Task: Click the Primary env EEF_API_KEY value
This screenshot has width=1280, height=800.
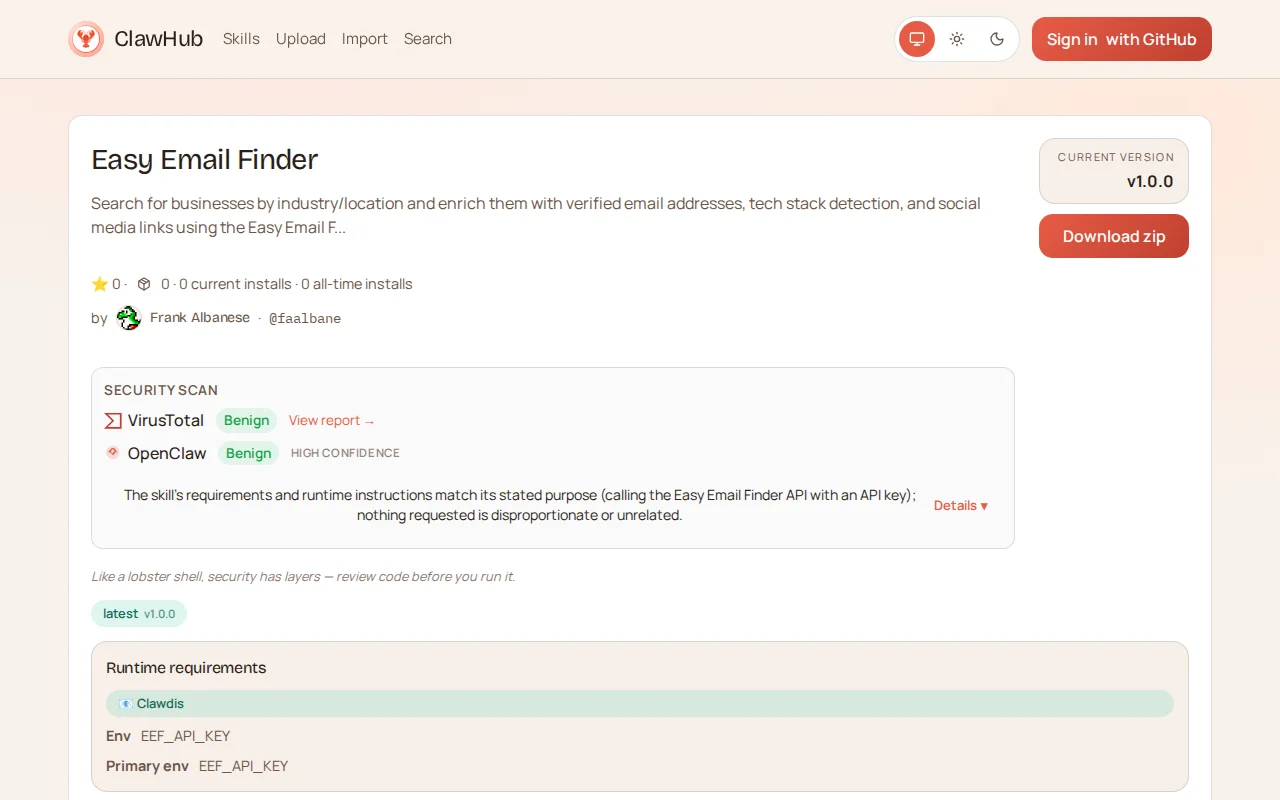Action: click(x=244, y=766)
